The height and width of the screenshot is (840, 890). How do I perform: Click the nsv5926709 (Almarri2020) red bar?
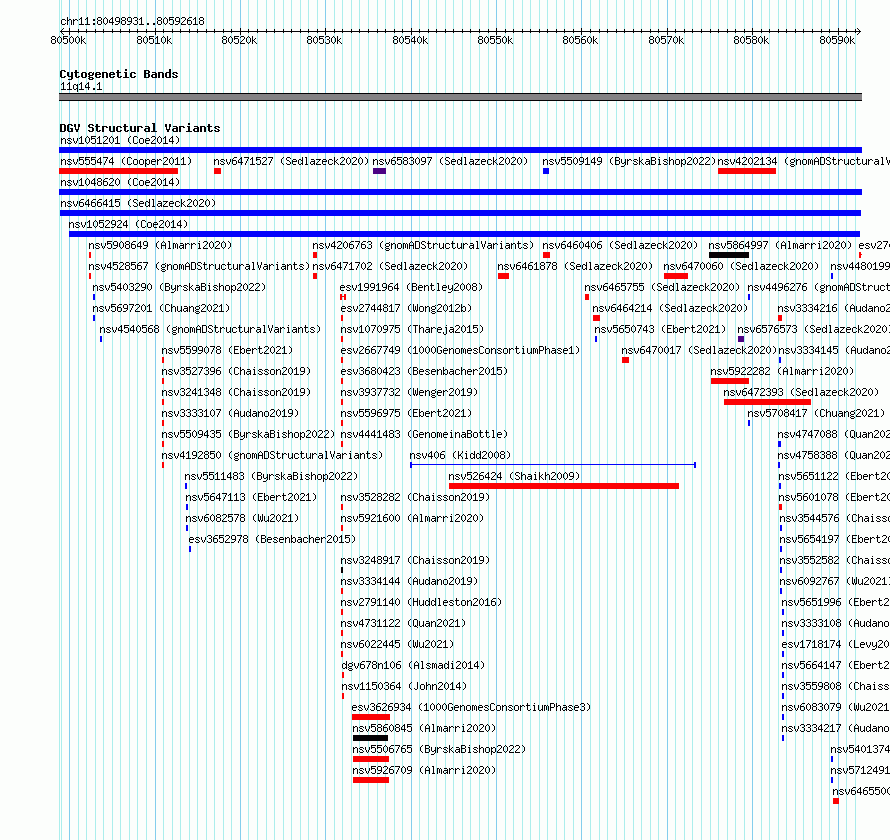[x=371, y=780]
